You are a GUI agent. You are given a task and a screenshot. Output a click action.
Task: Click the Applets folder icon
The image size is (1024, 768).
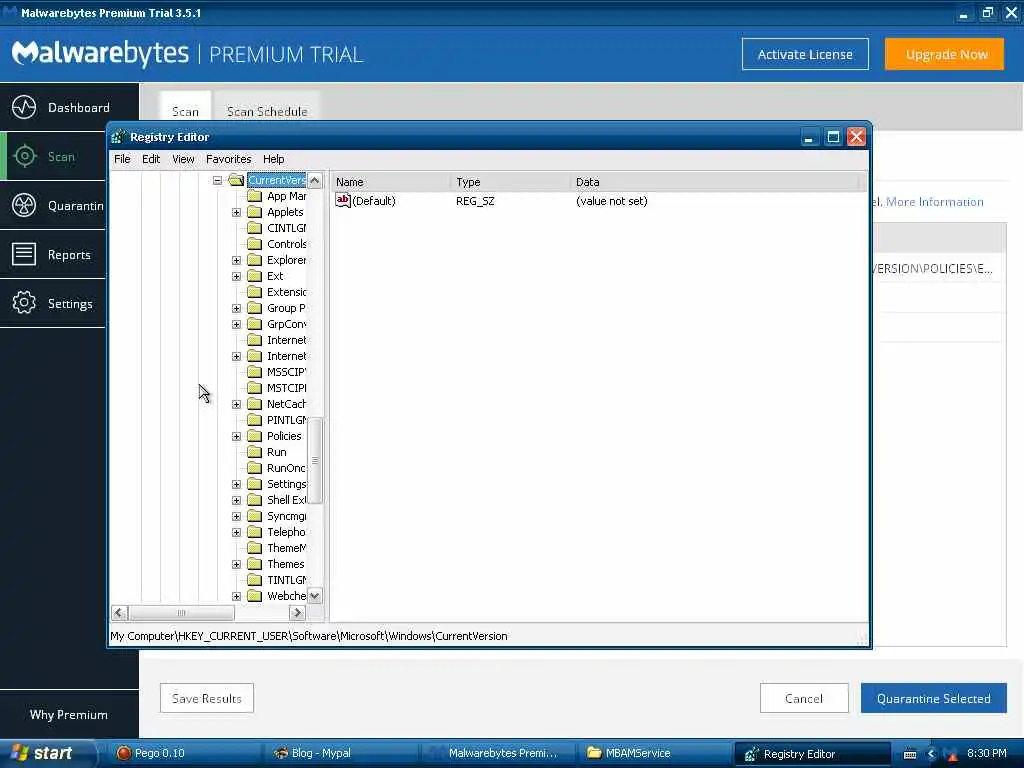(x=255, y=212)
